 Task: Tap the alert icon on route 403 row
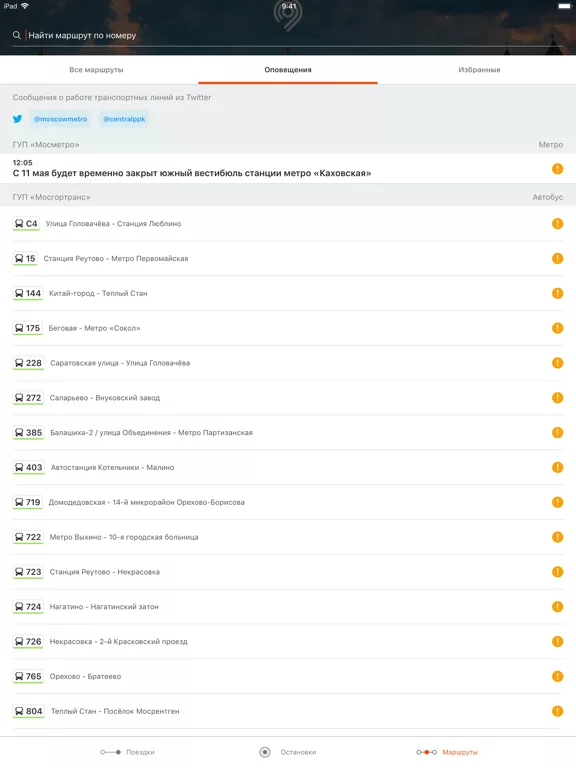[x=557, y=467]
